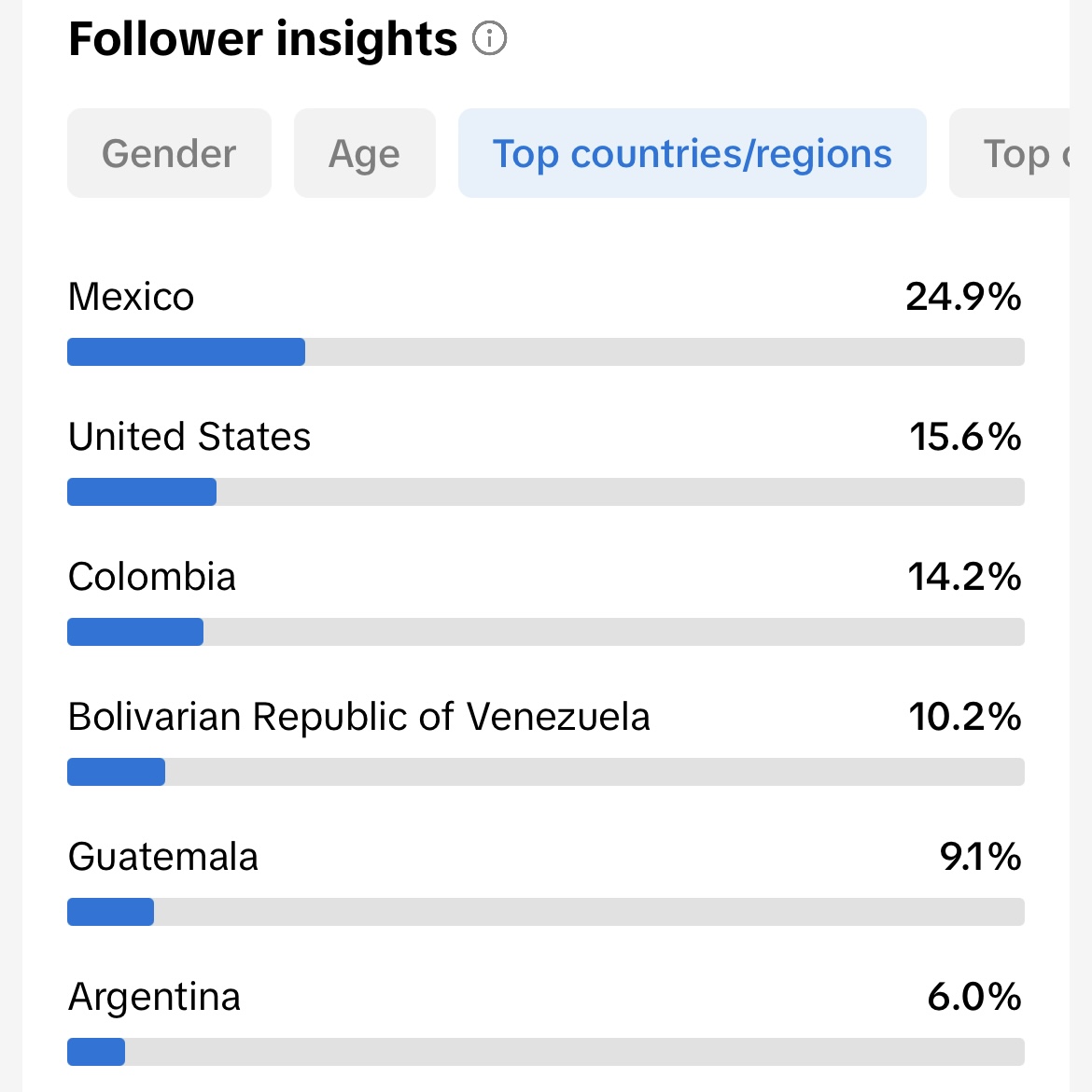The height and width of the screenshot is (1092, 1092).
Task: Open the partially visible Top tab
Action: (1010, 153)
